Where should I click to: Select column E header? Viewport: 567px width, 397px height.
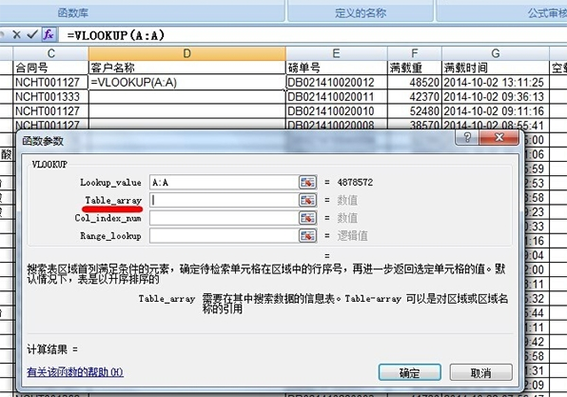point(336,54)
